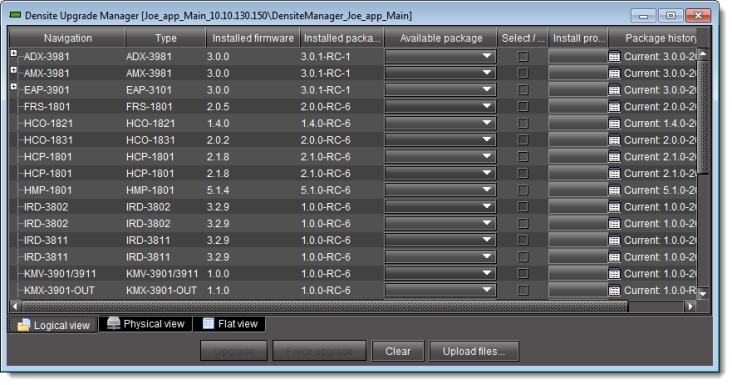Click install progress bar for HCO-1831

(x=578, y=140)
